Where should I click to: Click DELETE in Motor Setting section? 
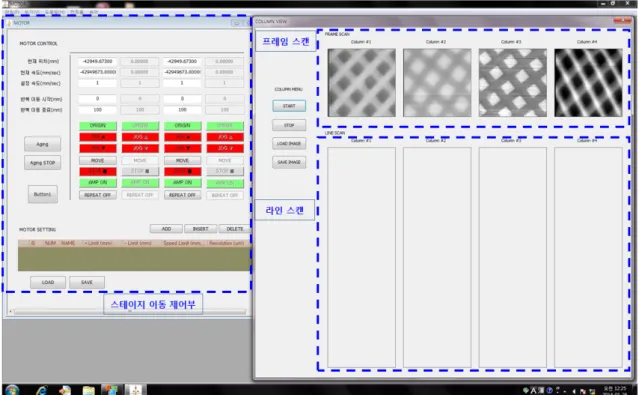[235, 229]
